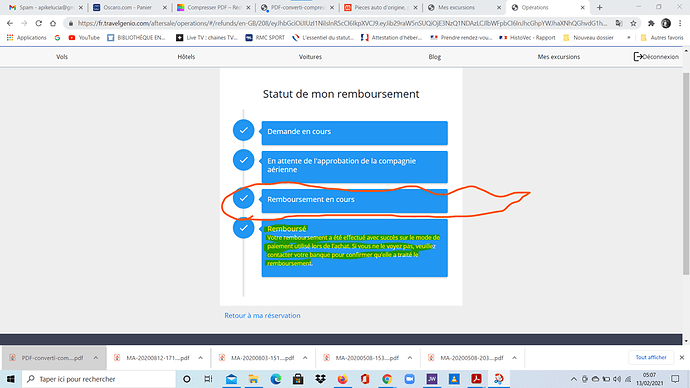Open the Hôtels menu item

click(x=186, y=57)
